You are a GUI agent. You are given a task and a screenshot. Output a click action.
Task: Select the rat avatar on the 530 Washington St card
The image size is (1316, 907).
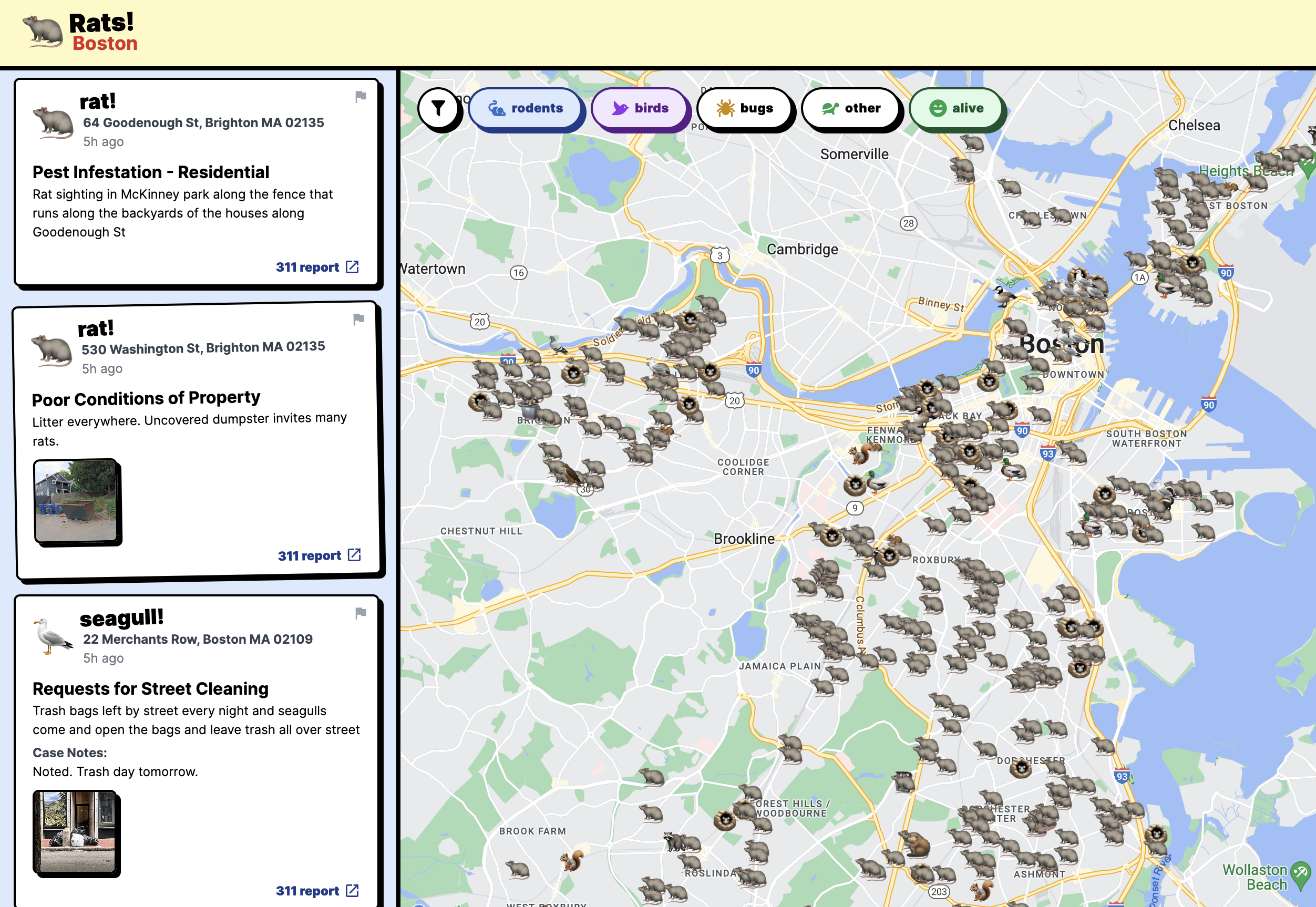50,351
